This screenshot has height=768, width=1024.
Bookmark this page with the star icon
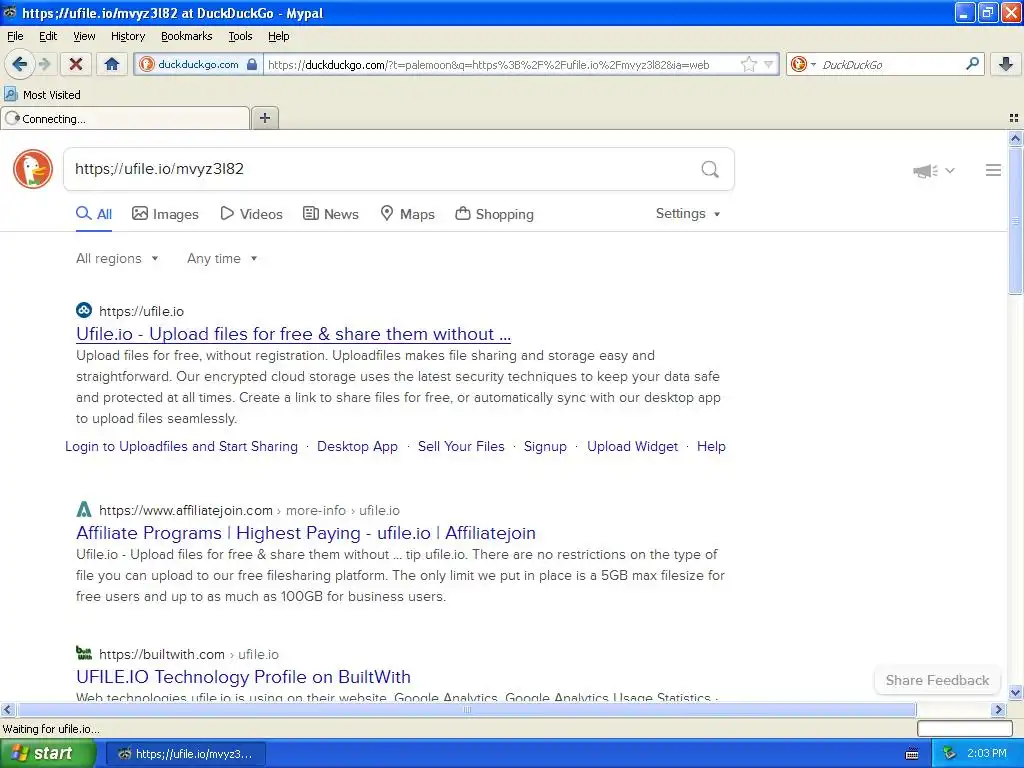[x=748, y=64]
